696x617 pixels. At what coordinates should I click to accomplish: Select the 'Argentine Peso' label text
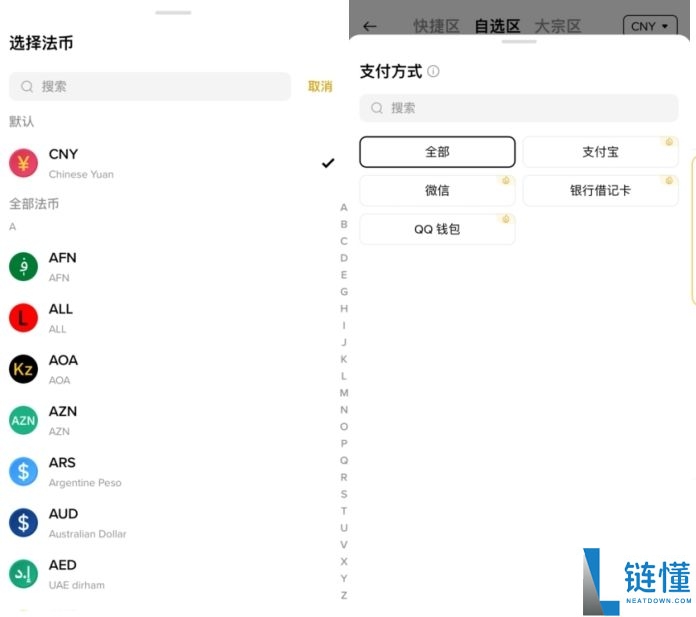tap(85, 483)
